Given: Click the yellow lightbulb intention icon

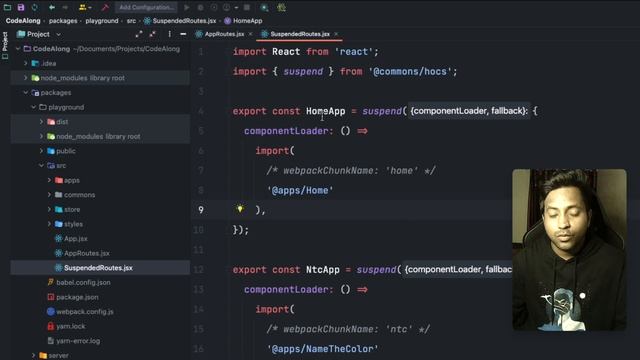Looking at the screenshot, I should (x=240, y=209).
